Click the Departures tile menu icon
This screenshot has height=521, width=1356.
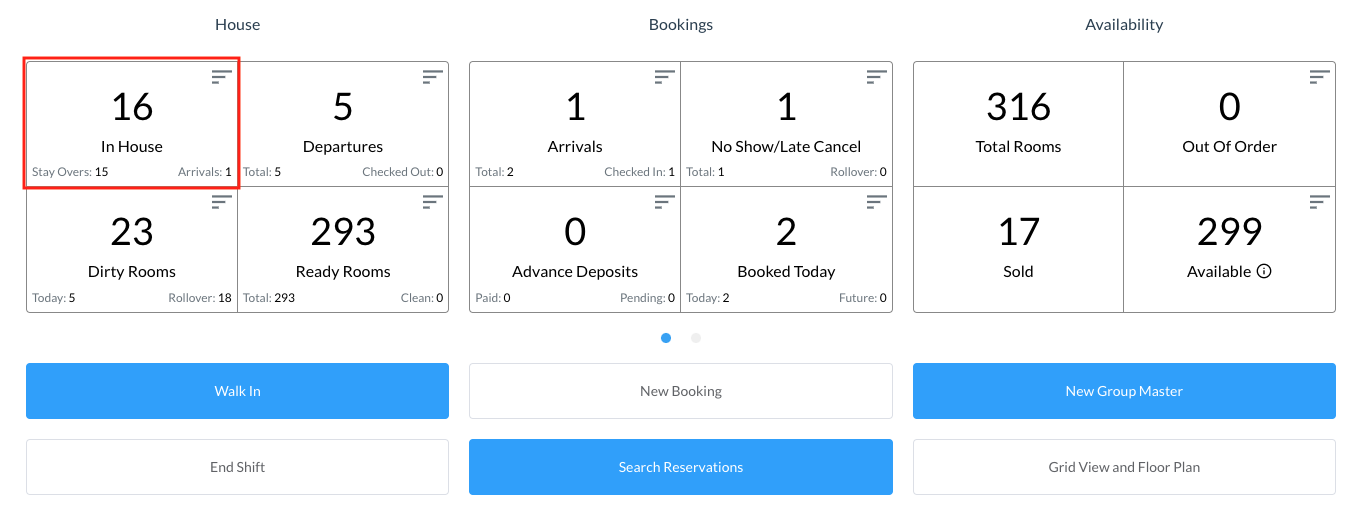(432, 77)
